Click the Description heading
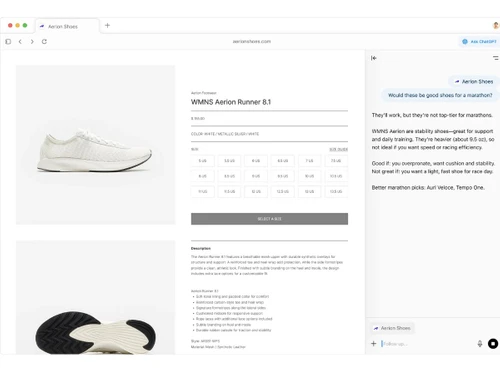Image resolution: width=500 pixels, height=375 pixels. tap(201, 248)
